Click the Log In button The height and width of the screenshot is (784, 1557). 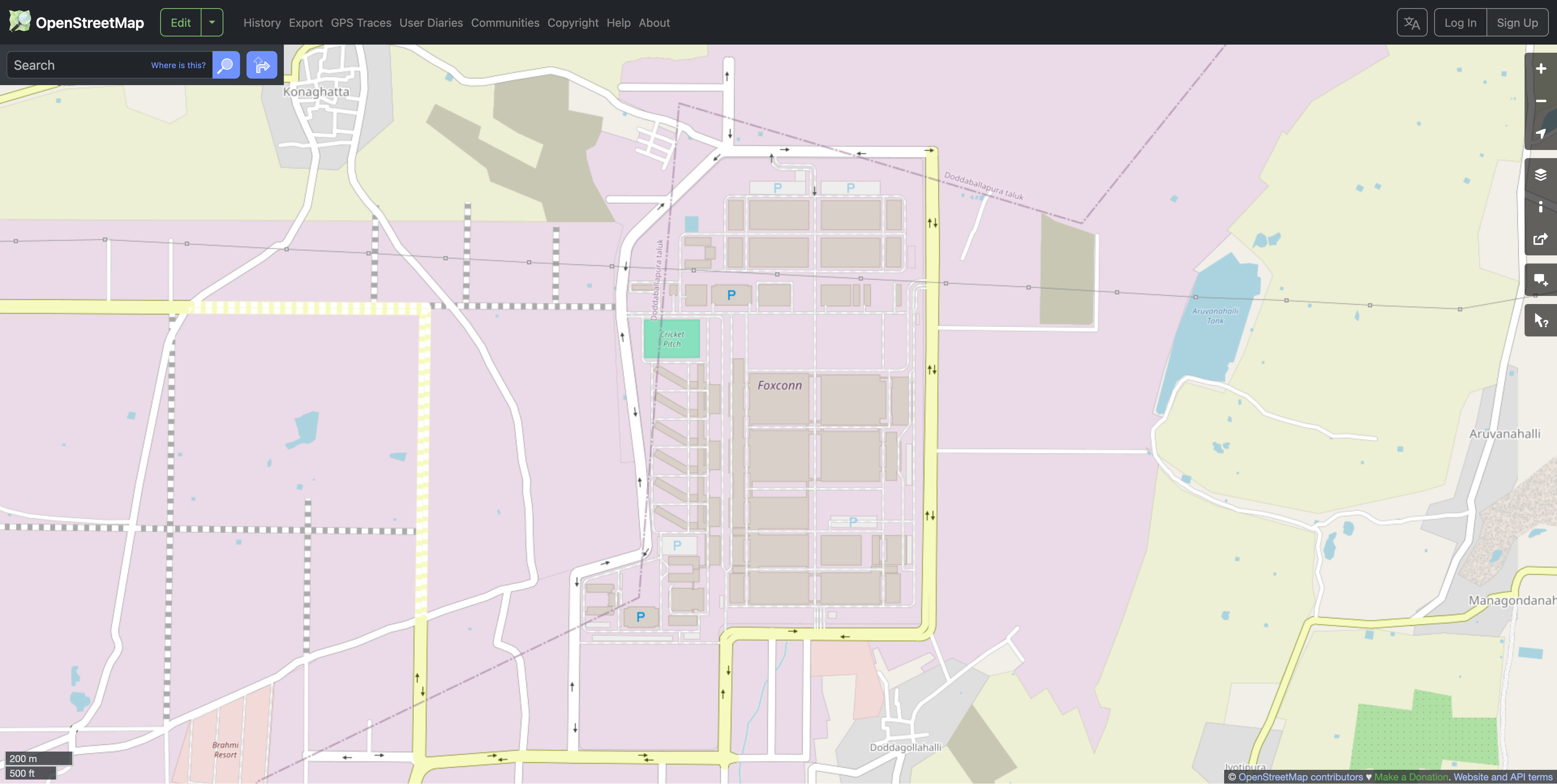click(1460, 23)
